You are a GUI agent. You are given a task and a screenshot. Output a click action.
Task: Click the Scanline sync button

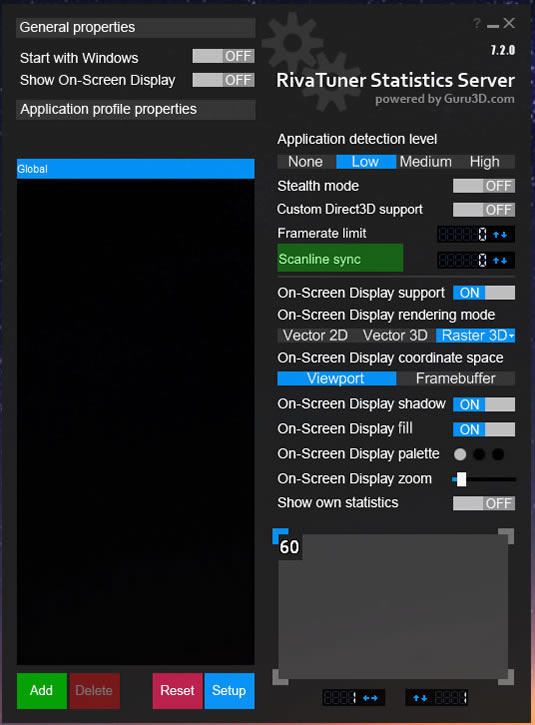coord(340,258)
